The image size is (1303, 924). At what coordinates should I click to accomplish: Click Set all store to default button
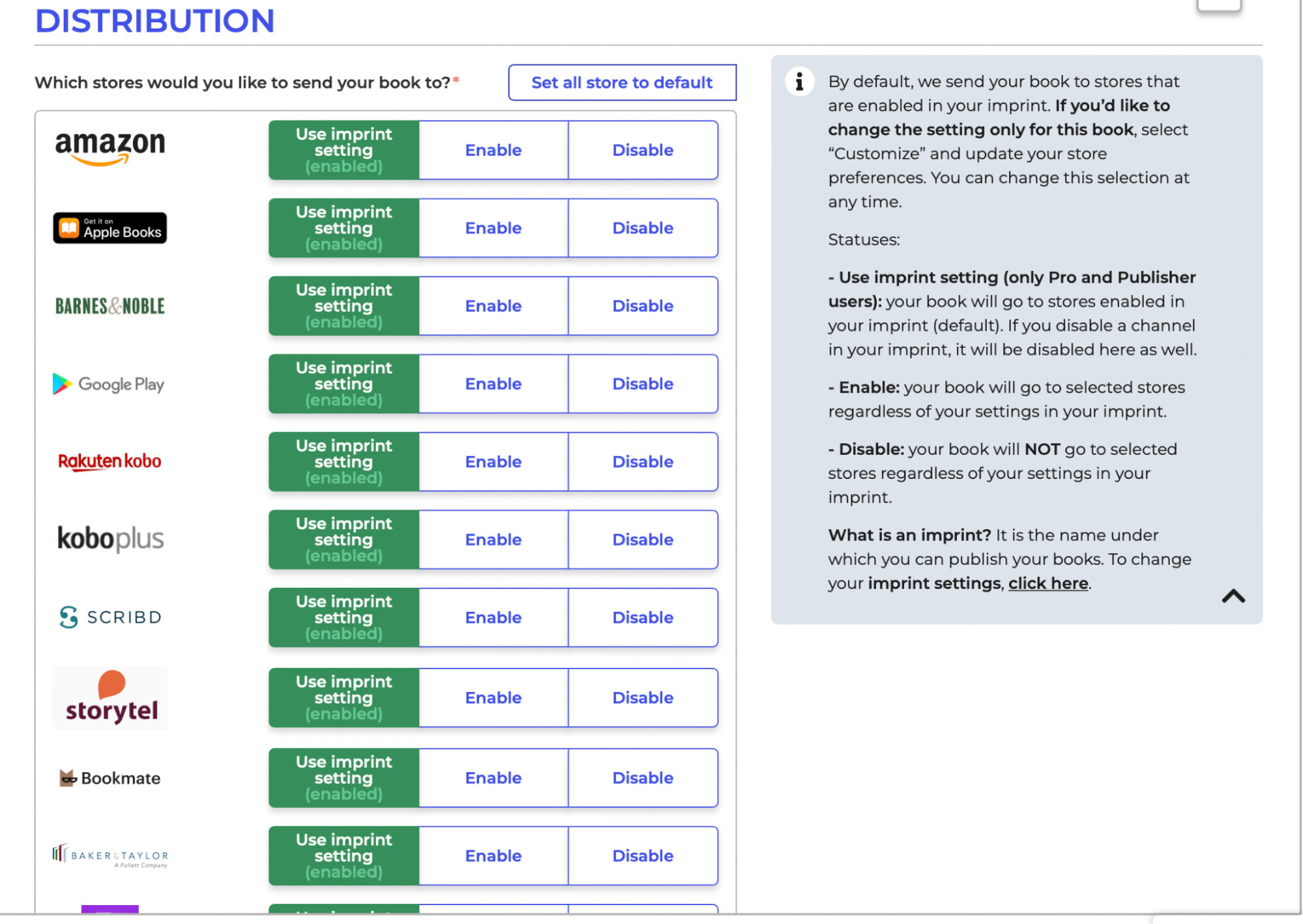[622, 81]
